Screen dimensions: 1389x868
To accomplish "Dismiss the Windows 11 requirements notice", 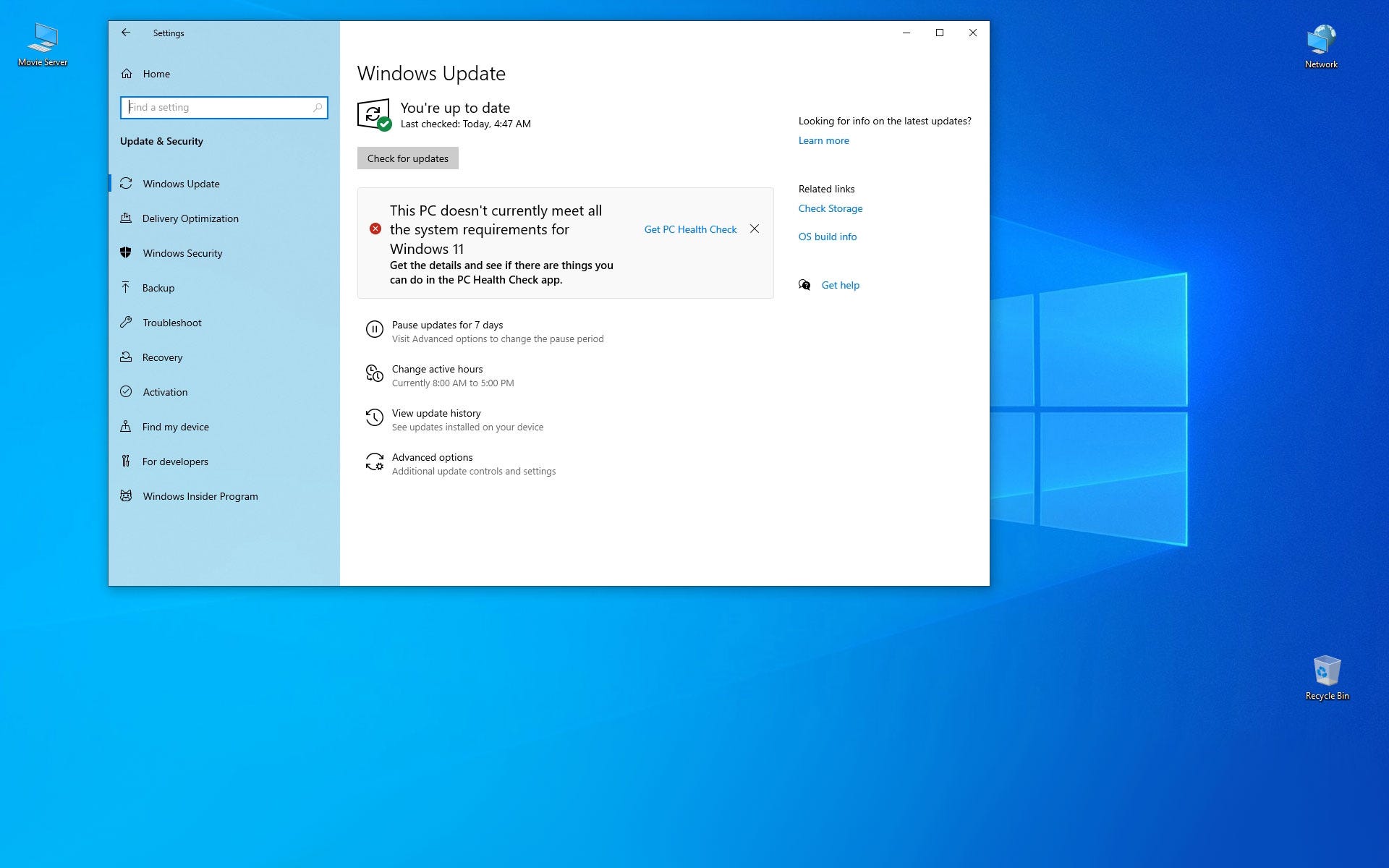I will tap(755, 229).
